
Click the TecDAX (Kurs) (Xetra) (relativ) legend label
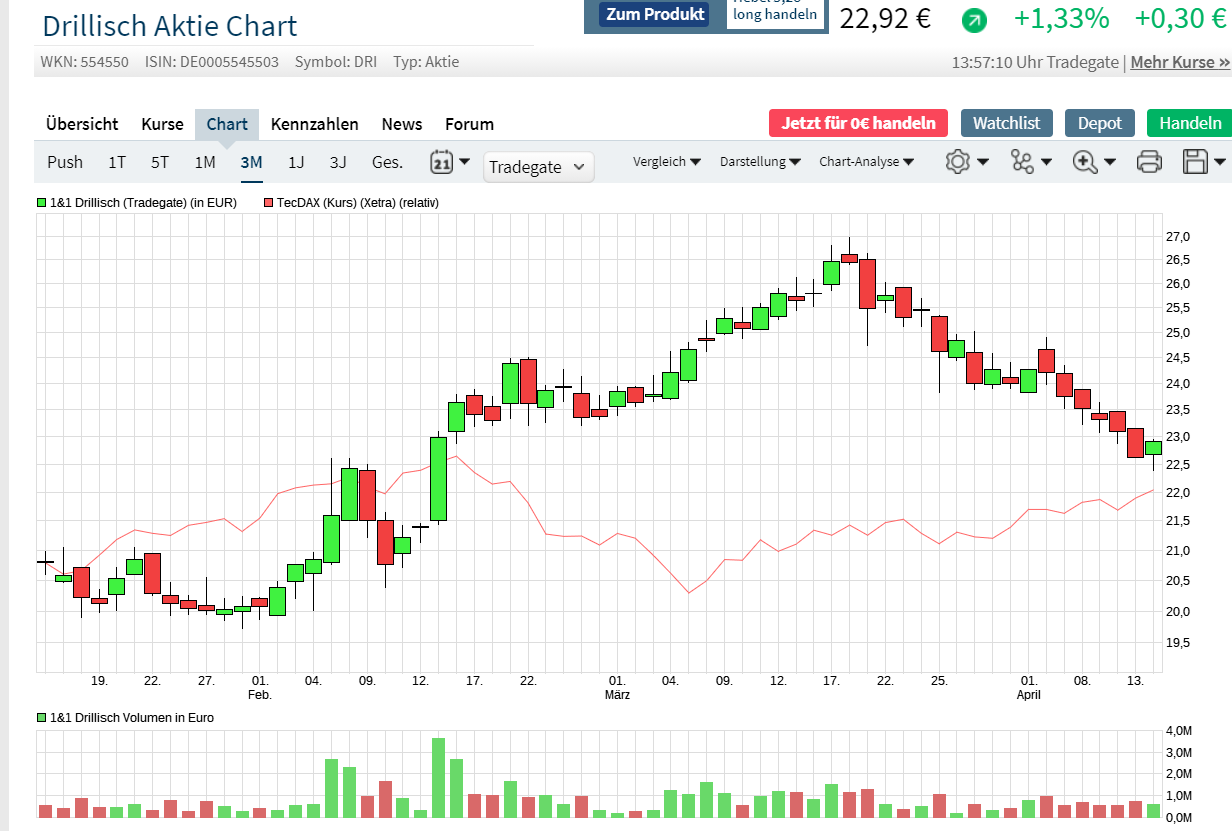click(x=358, y=203)
